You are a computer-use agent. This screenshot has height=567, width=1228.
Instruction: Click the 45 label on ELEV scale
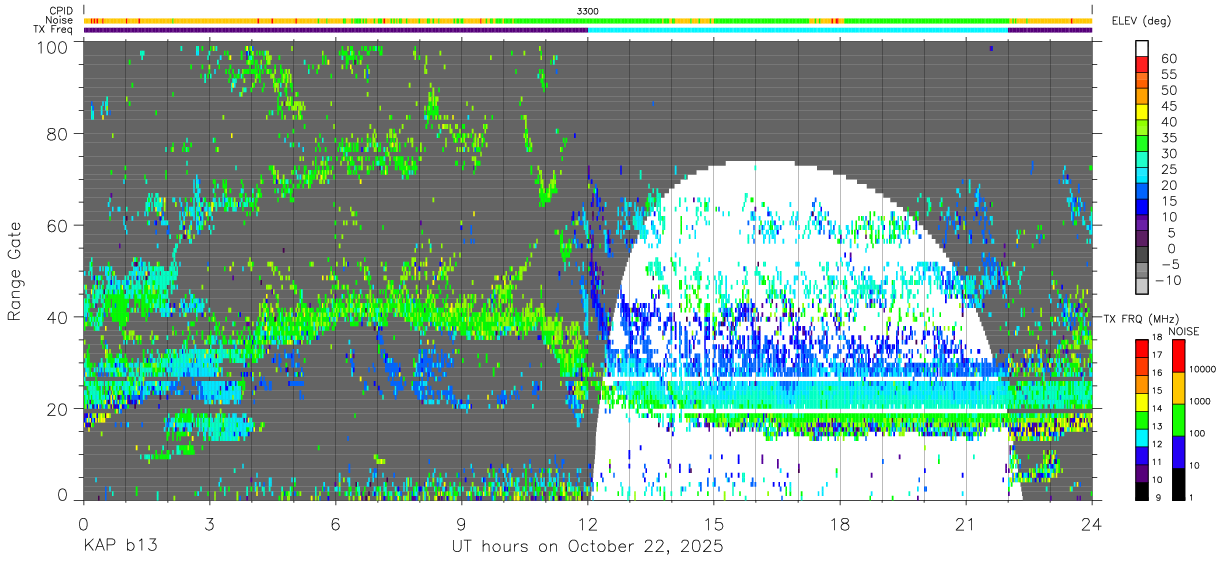click(x=1168, y=106)
